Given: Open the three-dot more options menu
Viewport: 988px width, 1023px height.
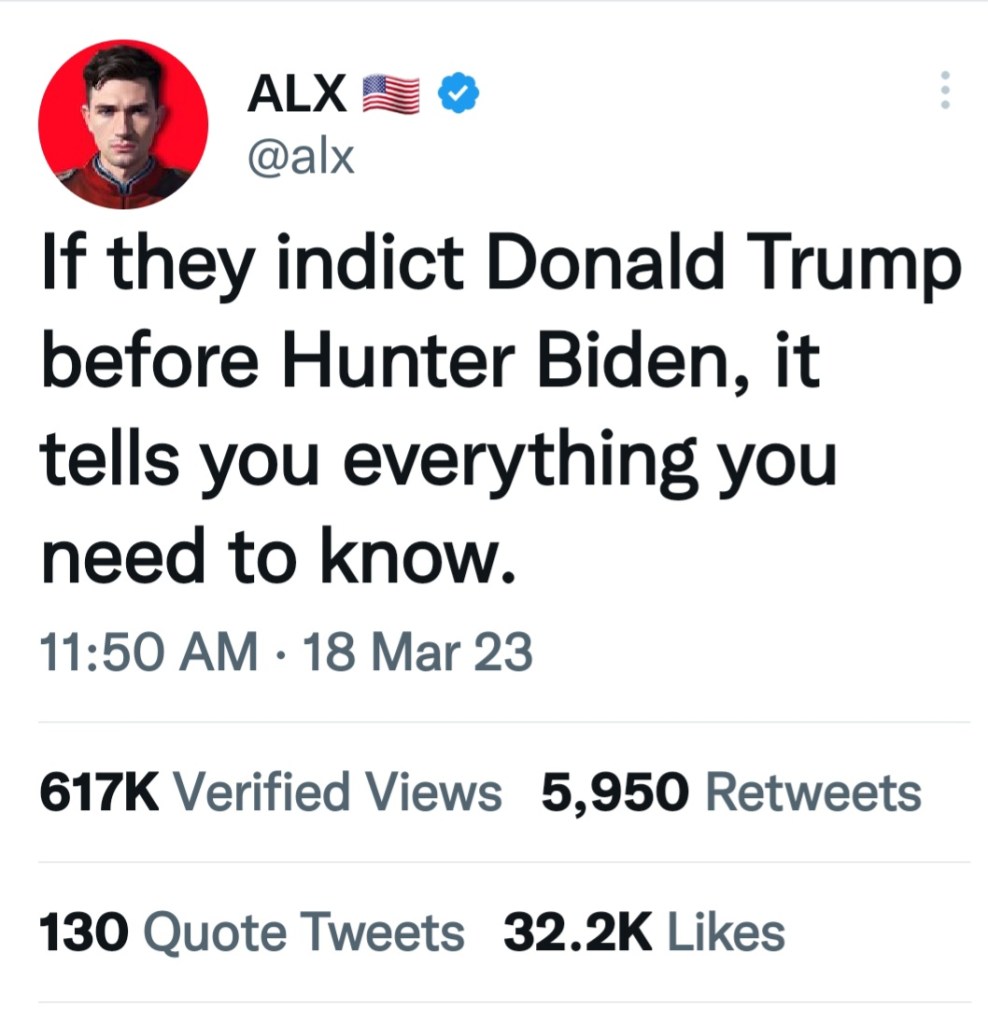Looking at the screenshot, I should tap(942, 92).
